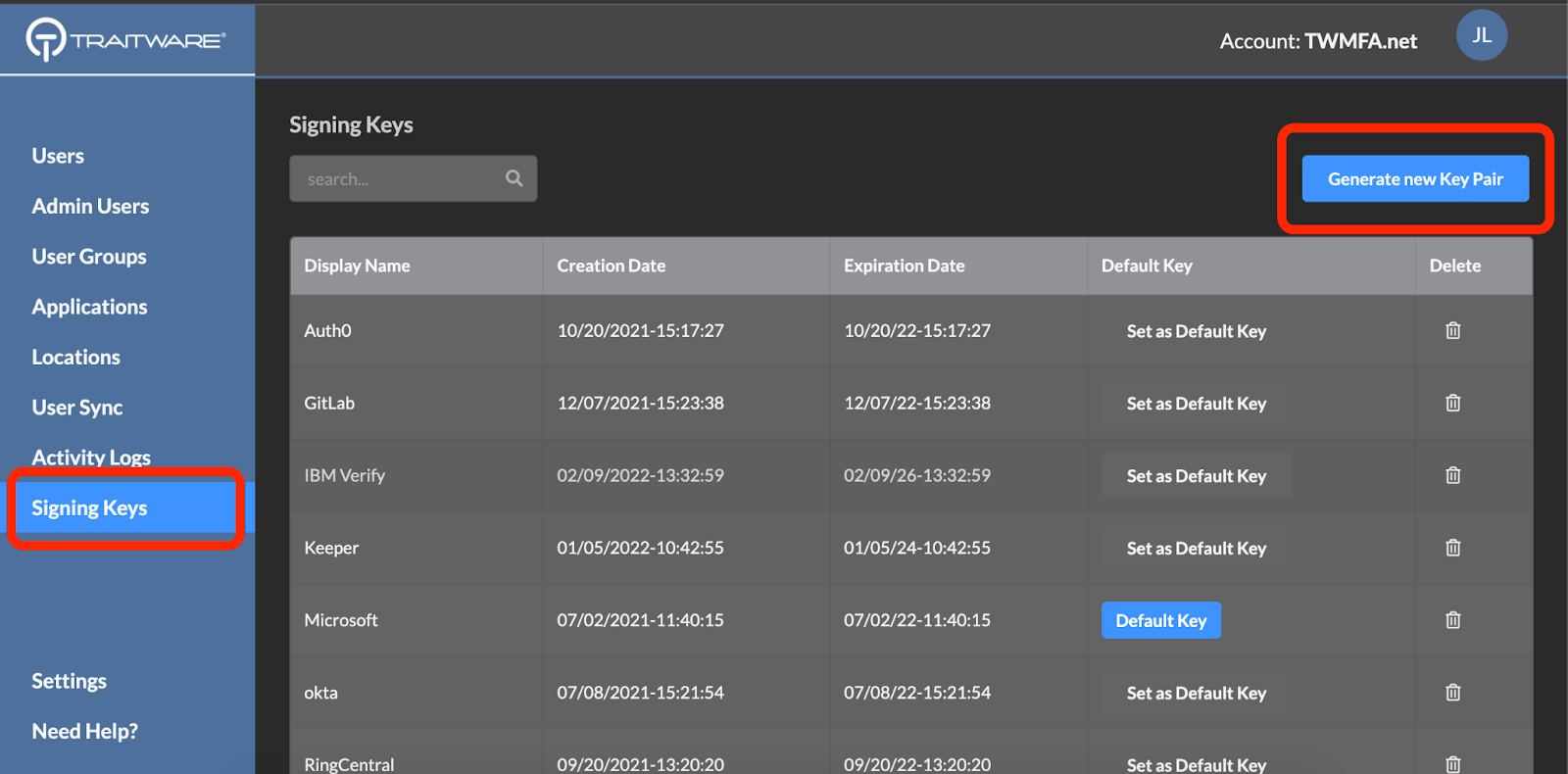The width and height of the screenshot is (1568, 774).
Task: Set Keeper as Default Key
Action: tap(1197, 549)
